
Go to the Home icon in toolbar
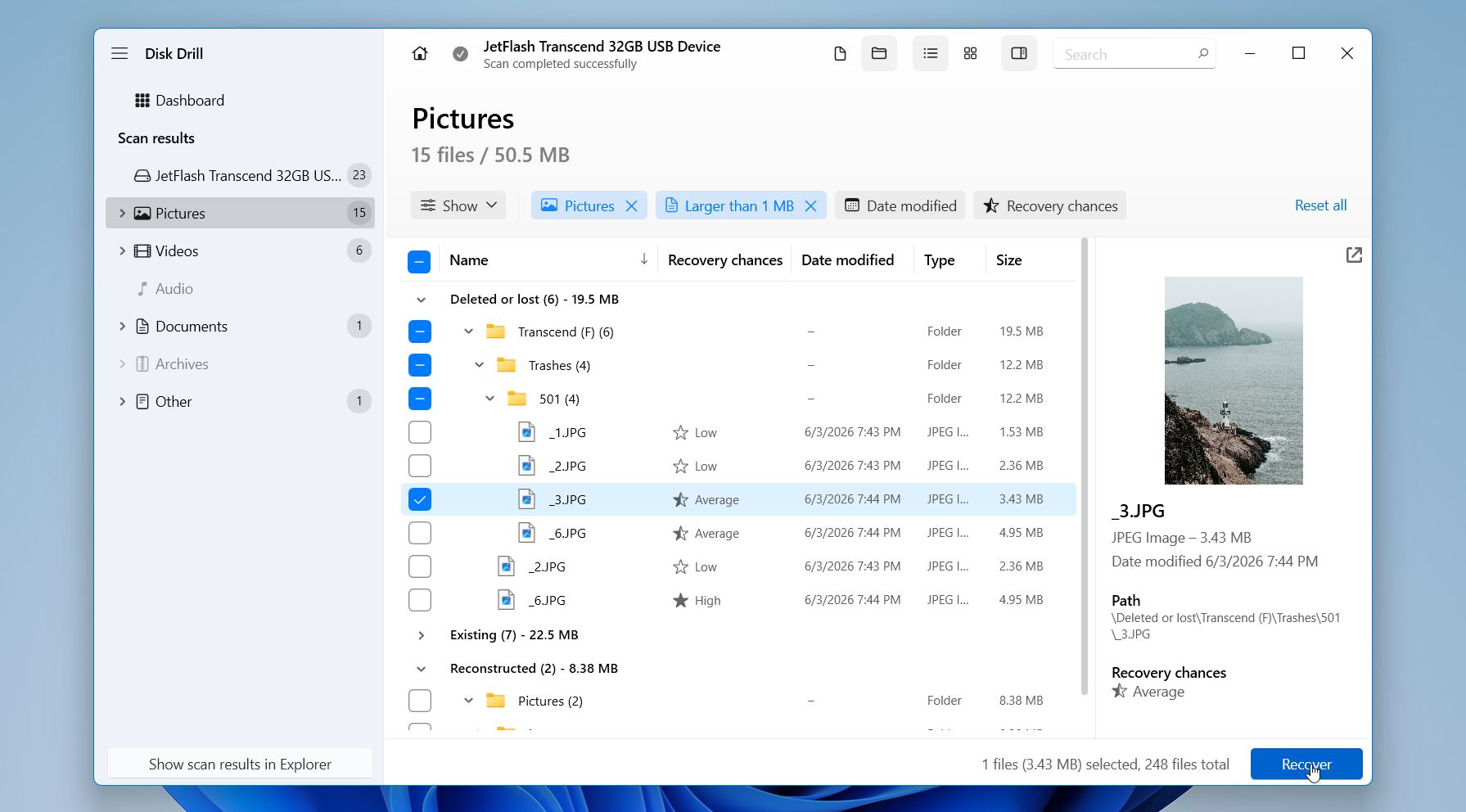[420, 53]
